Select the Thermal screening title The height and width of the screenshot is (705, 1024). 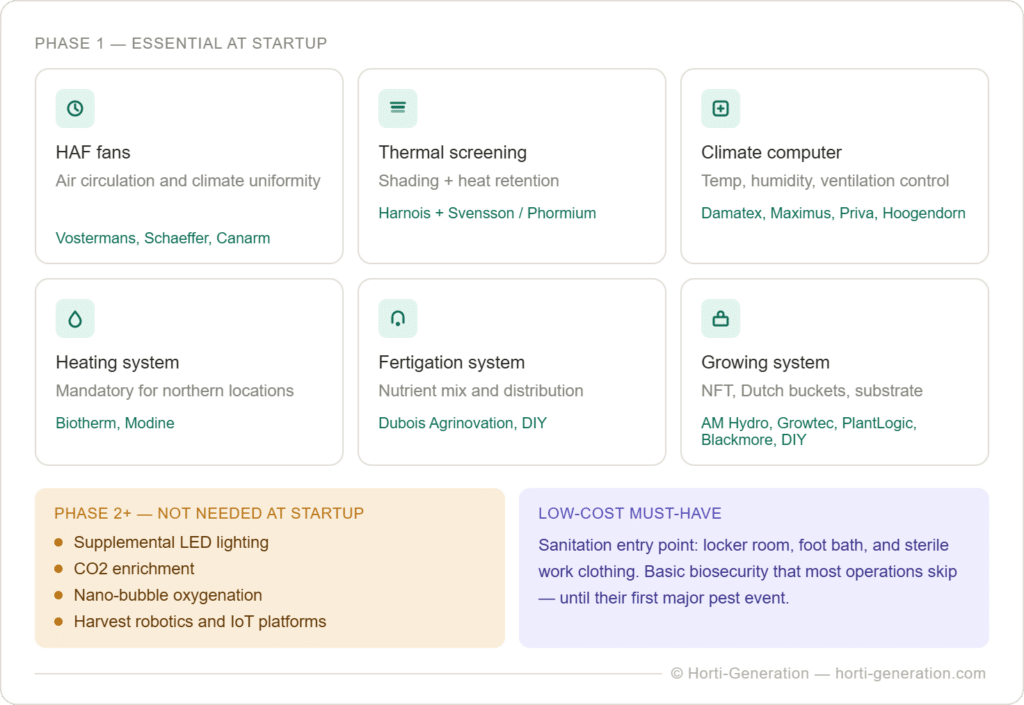tap(453, 153)
